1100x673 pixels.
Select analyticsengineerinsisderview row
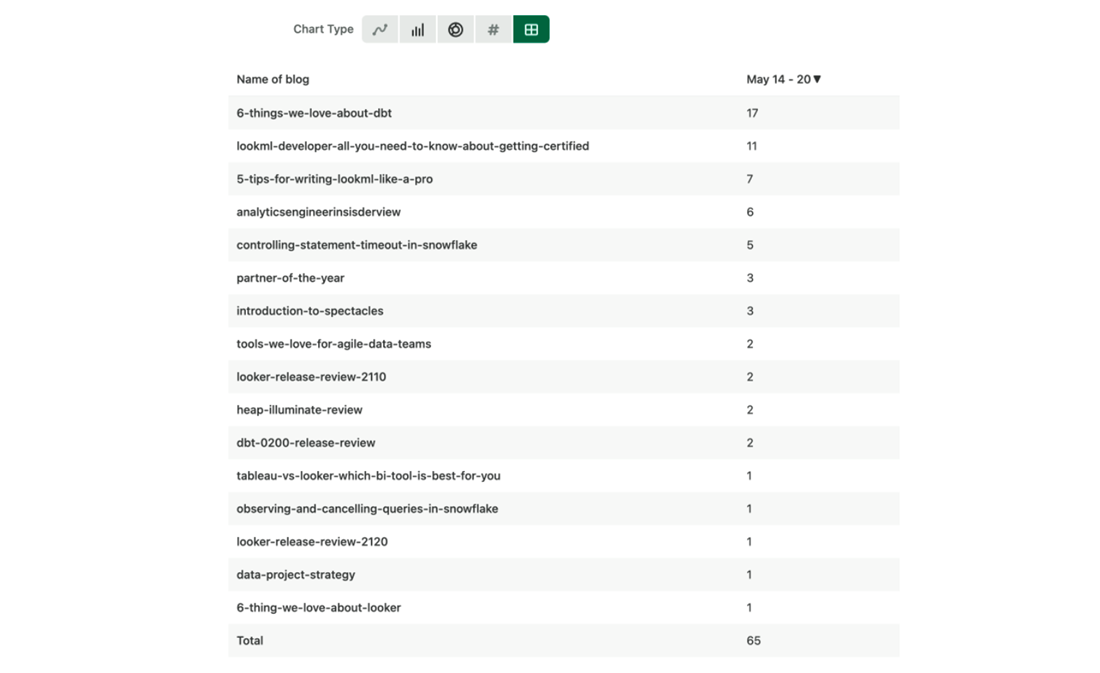click(564, 212)
